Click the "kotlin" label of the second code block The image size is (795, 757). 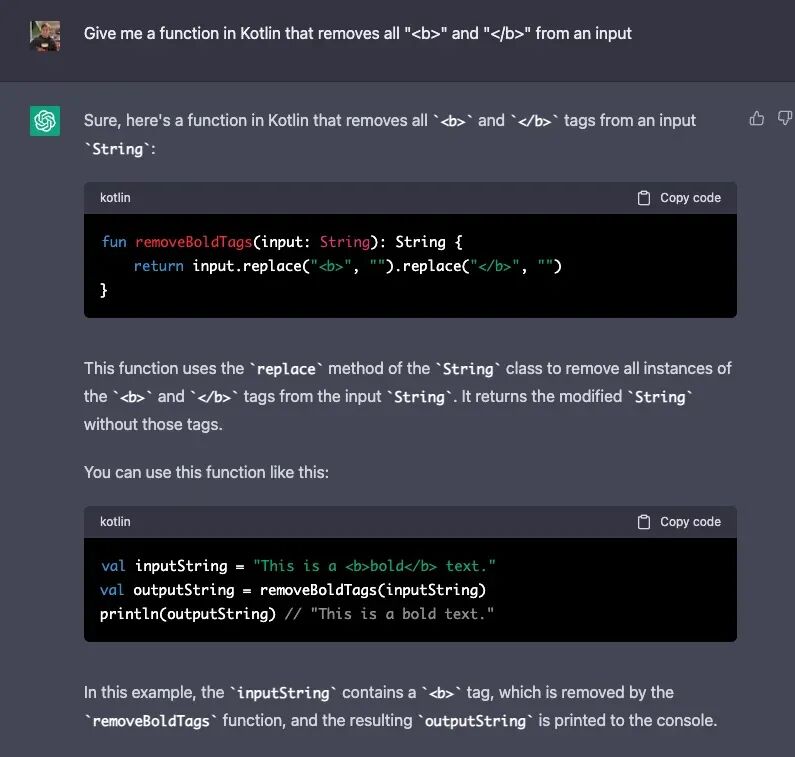115,522
